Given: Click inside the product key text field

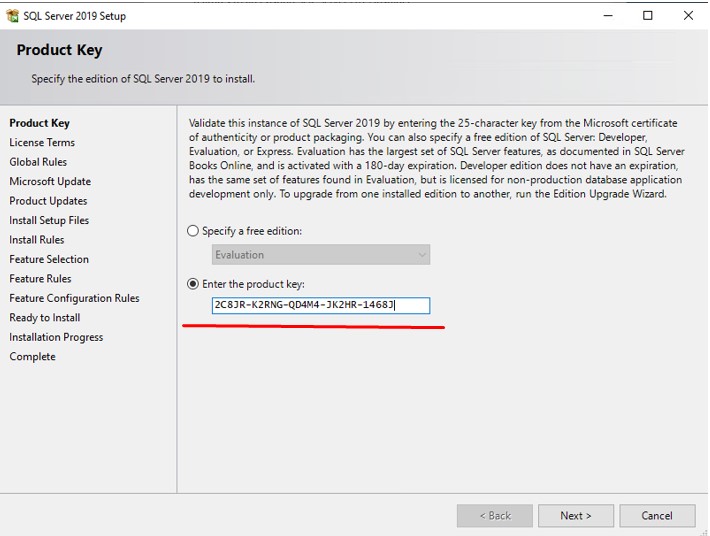Looking at the screenshot, I should 321,305.
